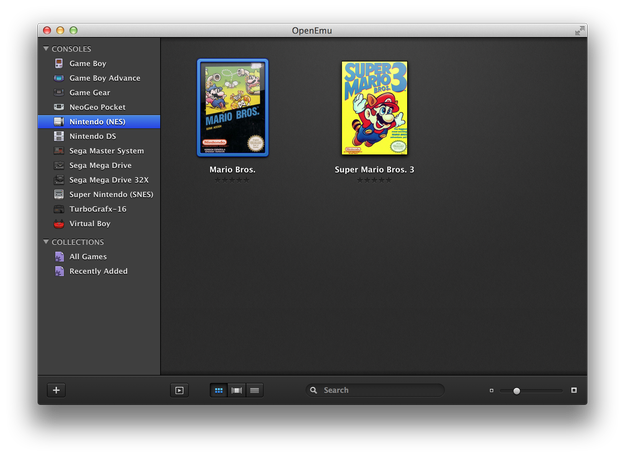The height and width of the screenshot is (457, 625).
Task: Click the NeoGeo Pocket console icon
Action: point(59,107)
